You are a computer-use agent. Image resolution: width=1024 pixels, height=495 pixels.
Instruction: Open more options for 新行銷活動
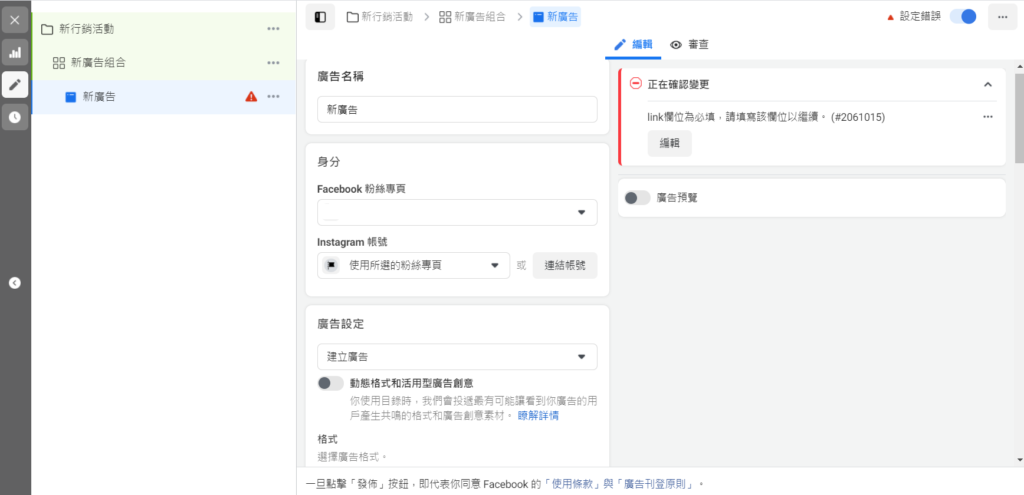tap(273, 29)
